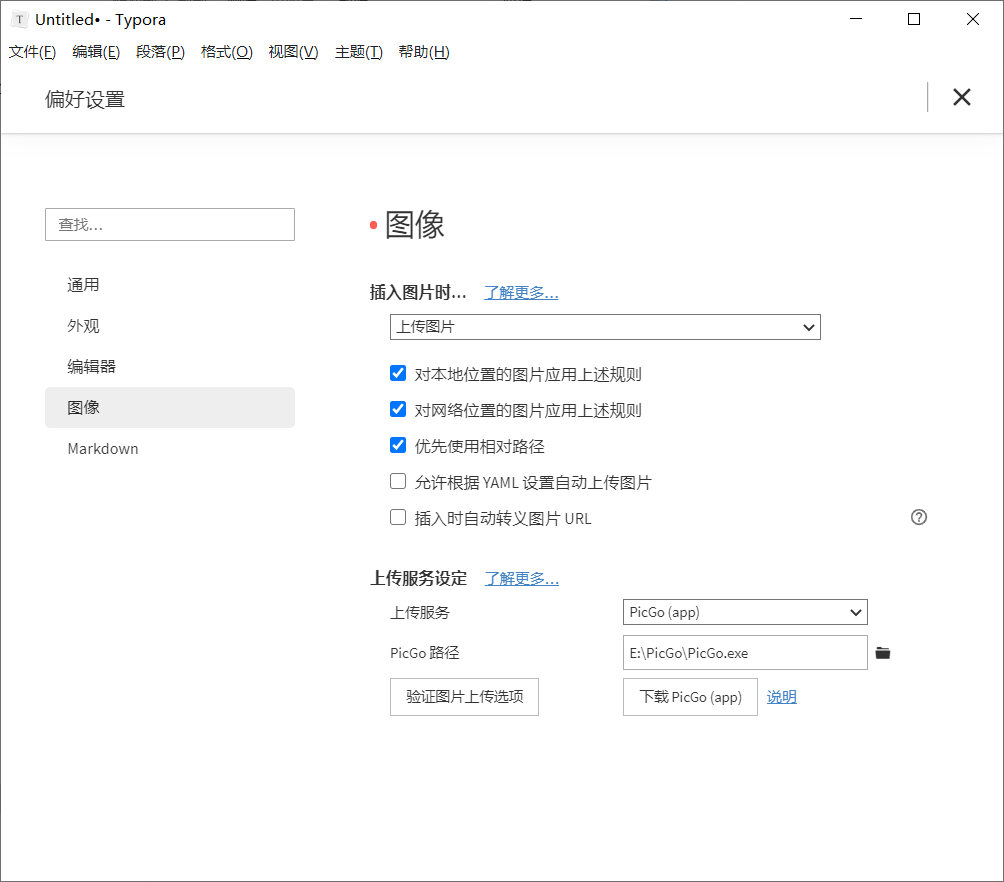Open the 编辑(E) menu

(96, 52)
